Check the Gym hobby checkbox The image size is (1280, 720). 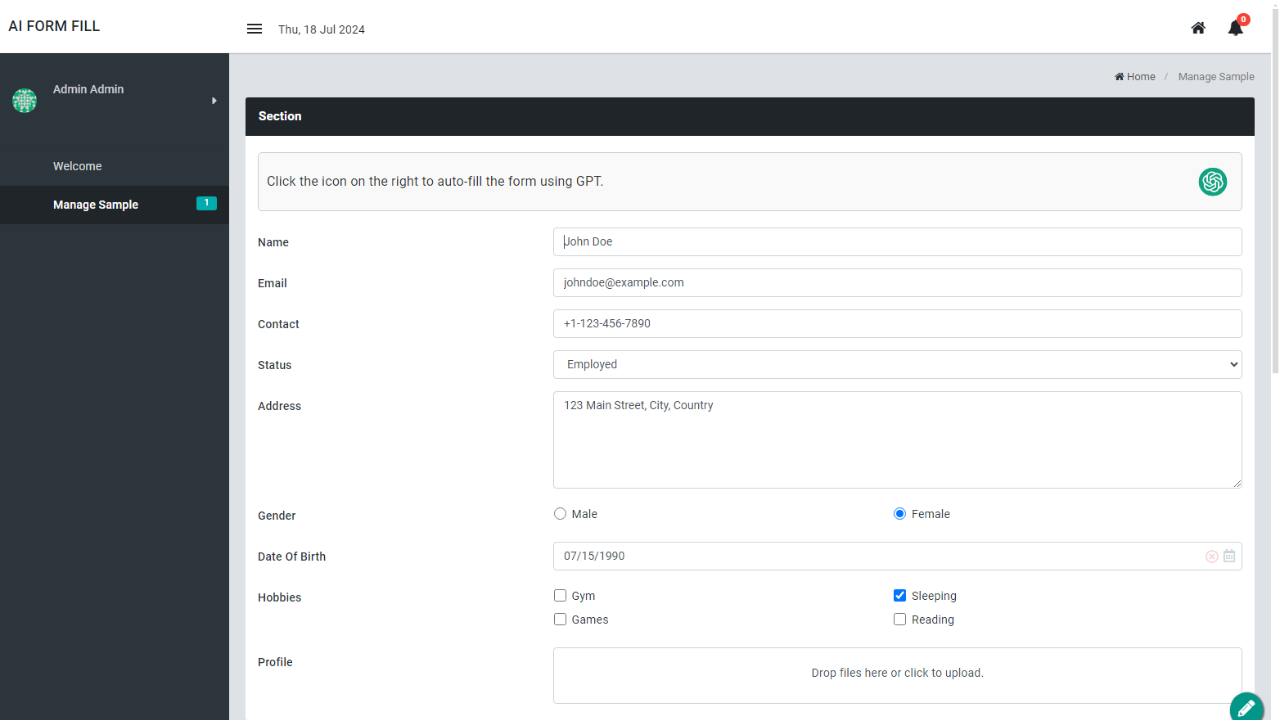[560, 596]
